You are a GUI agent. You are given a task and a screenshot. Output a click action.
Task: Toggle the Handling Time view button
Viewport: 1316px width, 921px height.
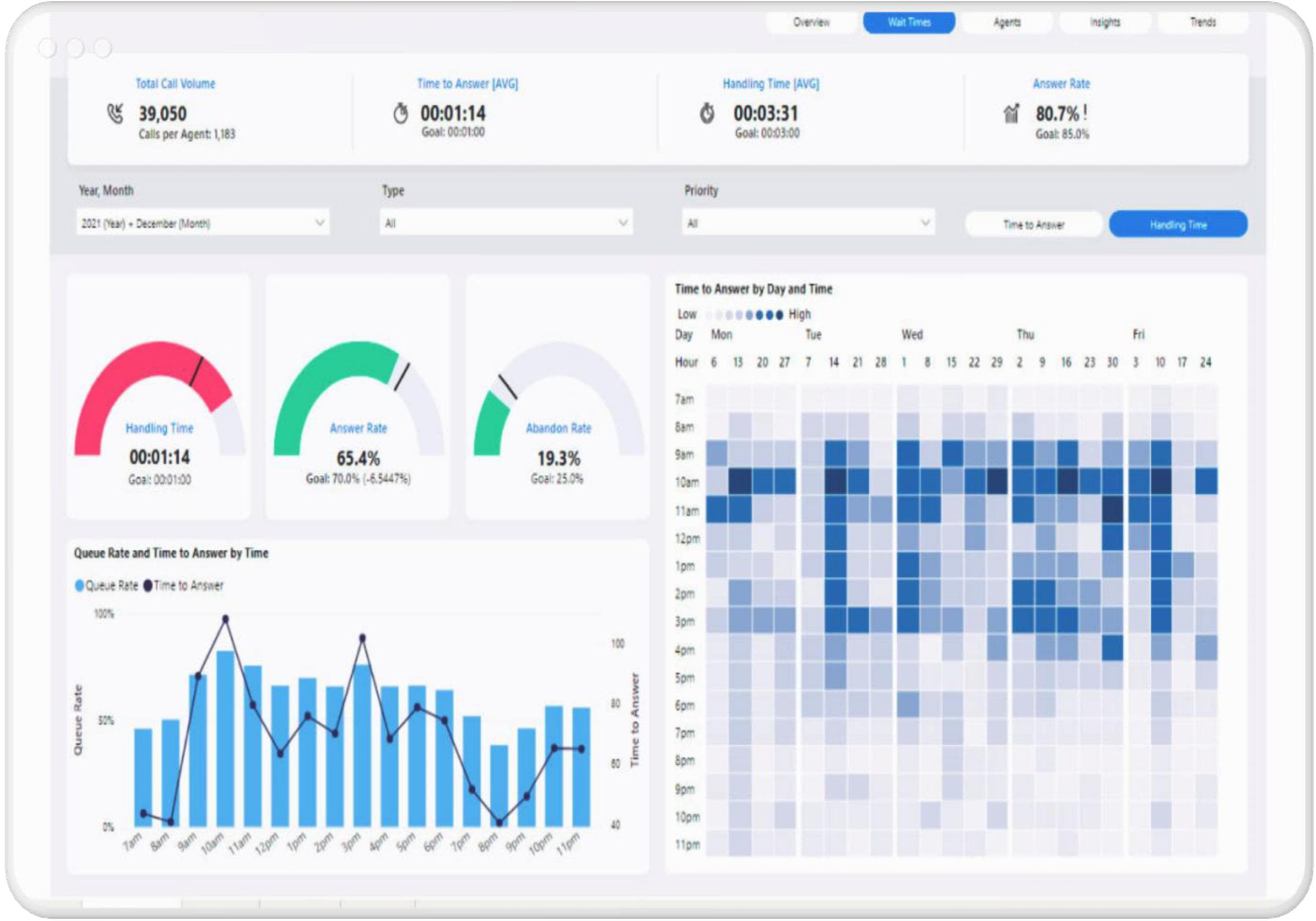pos(1178,225)
